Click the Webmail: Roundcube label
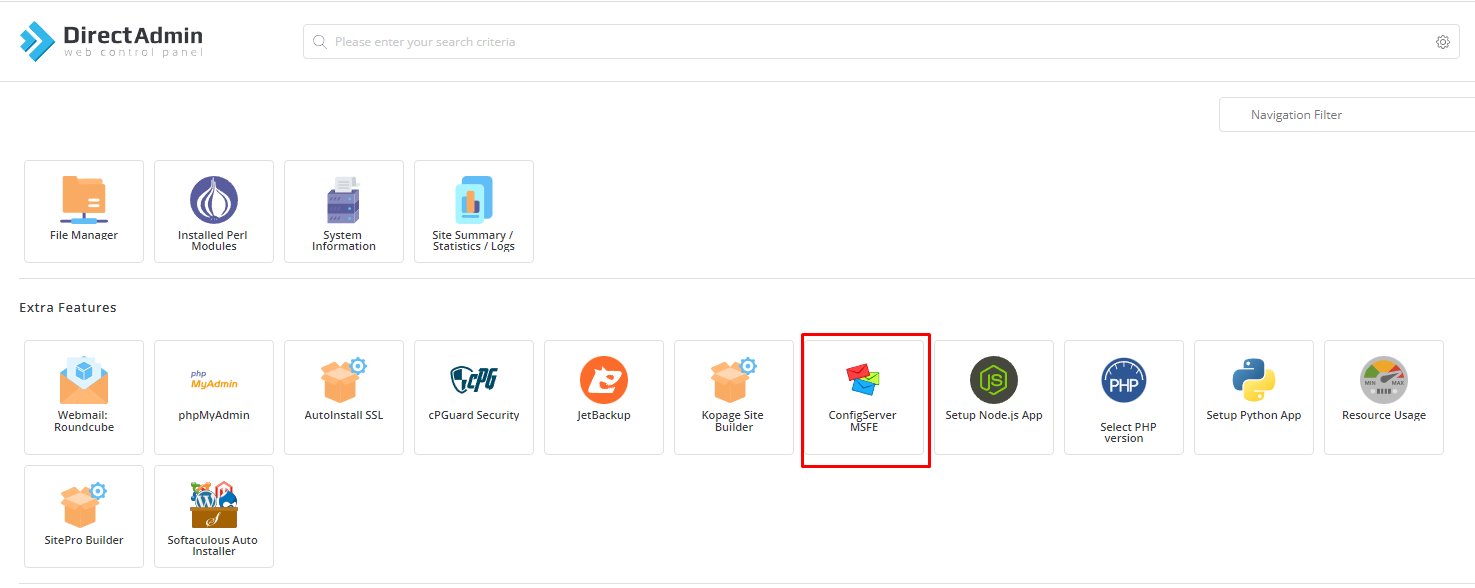The width and height of the screenshot is (1475, 588). click(84, 421)
